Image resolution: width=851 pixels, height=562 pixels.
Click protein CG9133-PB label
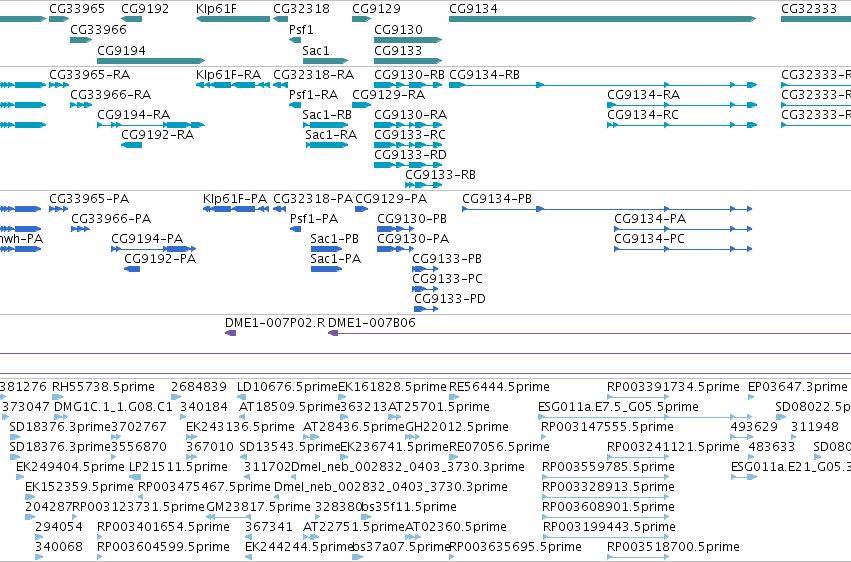tap(447, 259)
